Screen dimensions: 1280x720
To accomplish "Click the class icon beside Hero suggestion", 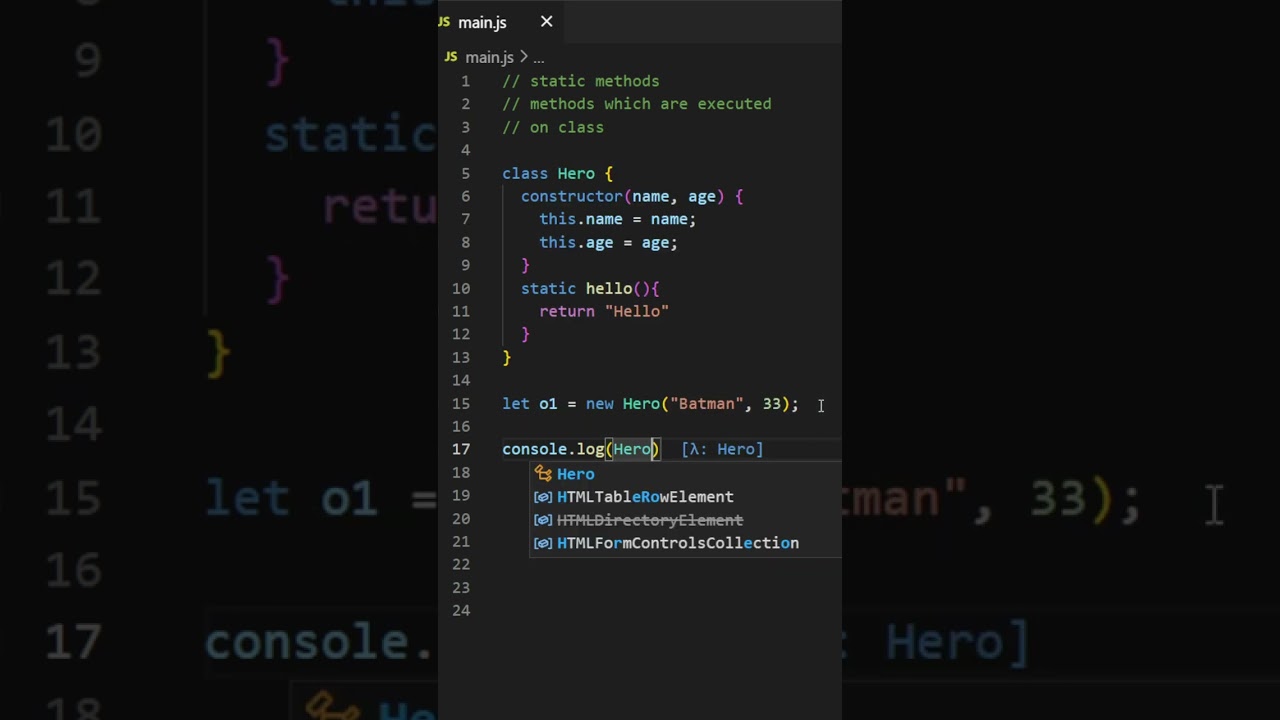I will 543,474.
